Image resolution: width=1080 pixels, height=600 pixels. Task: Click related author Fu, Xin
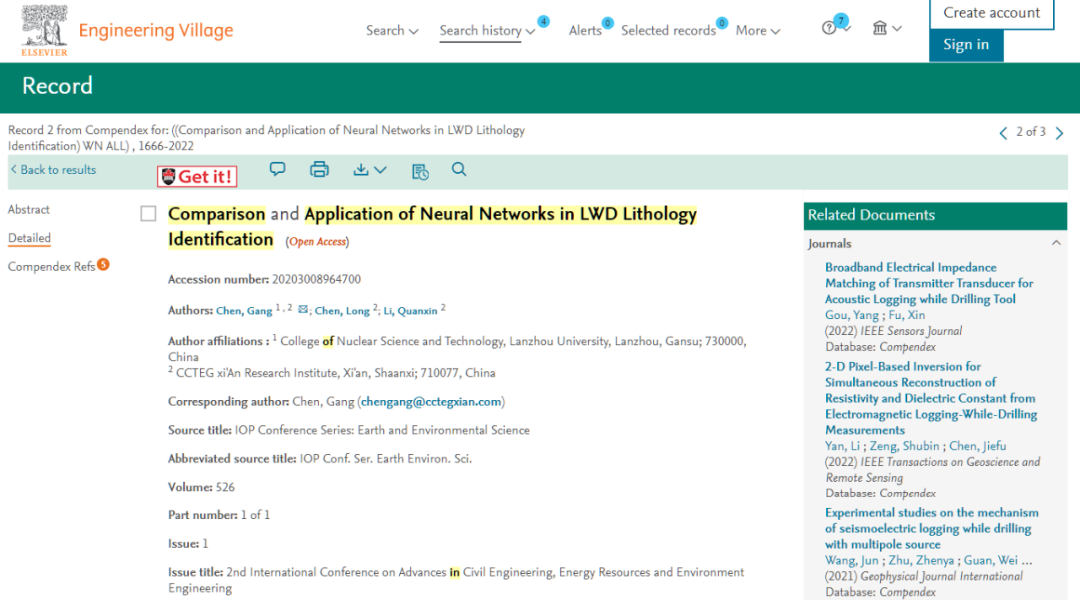pyautogui.click(x=906, y=315)
